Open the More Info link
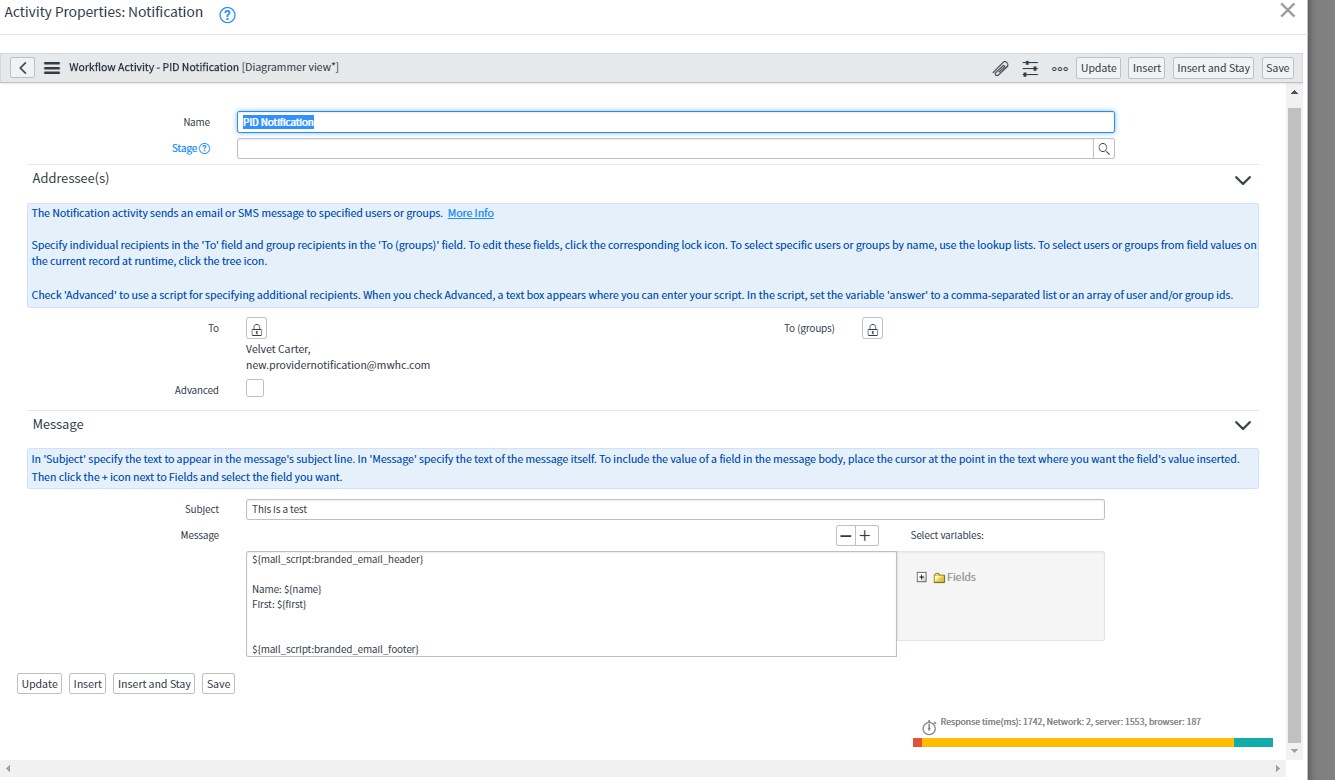 click(x=470, y=213)
